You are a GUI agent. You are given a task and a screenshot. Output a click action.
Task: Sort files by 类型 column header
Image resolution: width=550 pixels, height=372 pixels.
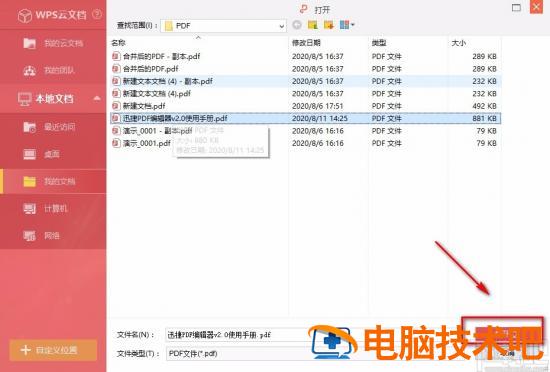379,43
